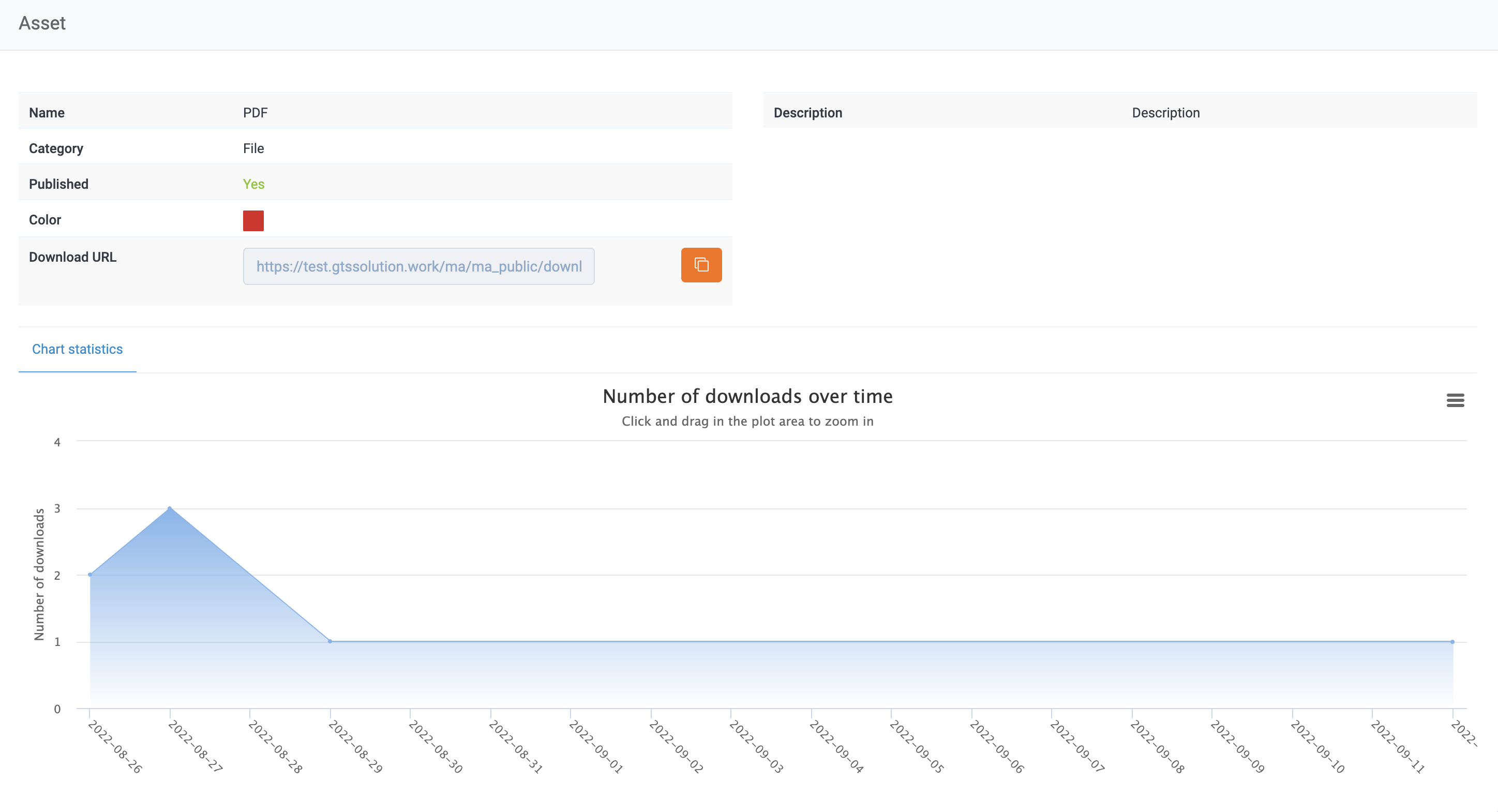Click the Description column header
The width and height of the screenshot is (1498, 812).
(x=808, y=112)
